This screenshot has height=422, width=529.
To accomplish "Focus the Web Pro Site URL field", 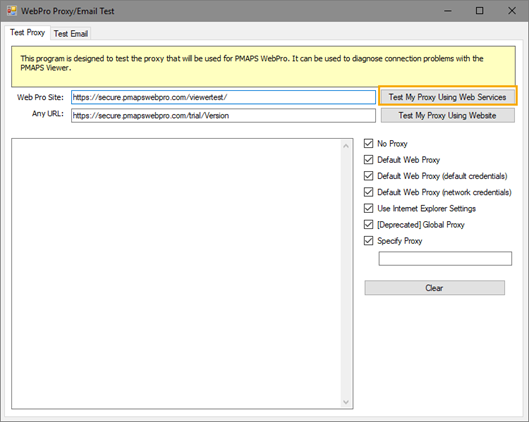I will pos(223,97).
